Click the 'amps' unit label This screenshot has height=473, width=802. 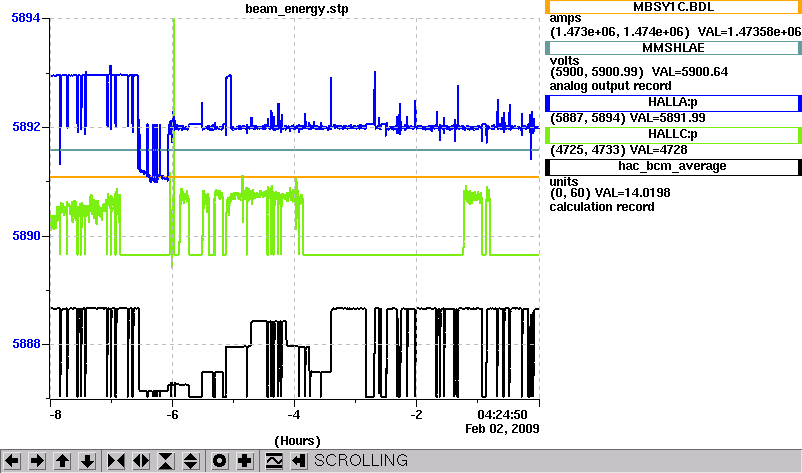565,19
